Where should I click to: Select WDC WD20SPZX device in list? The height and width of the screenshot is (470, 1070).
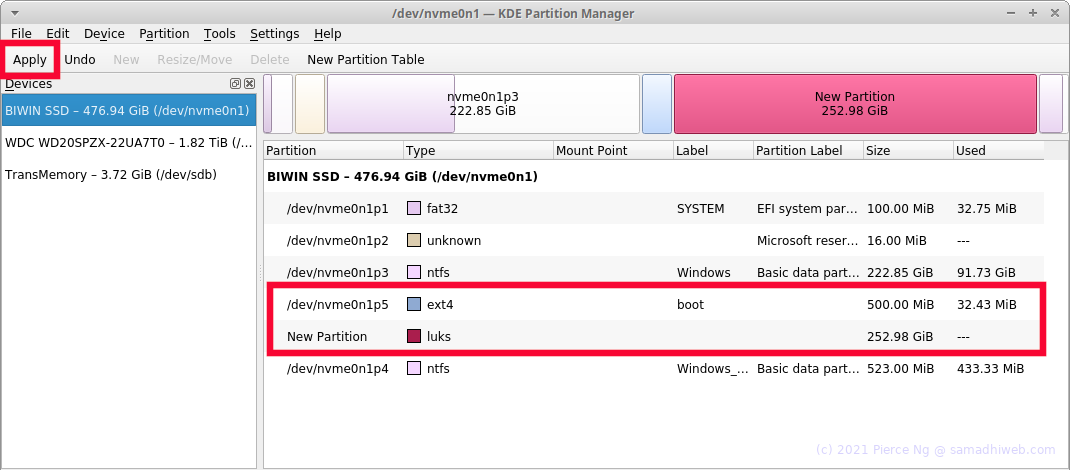point(129,143)
